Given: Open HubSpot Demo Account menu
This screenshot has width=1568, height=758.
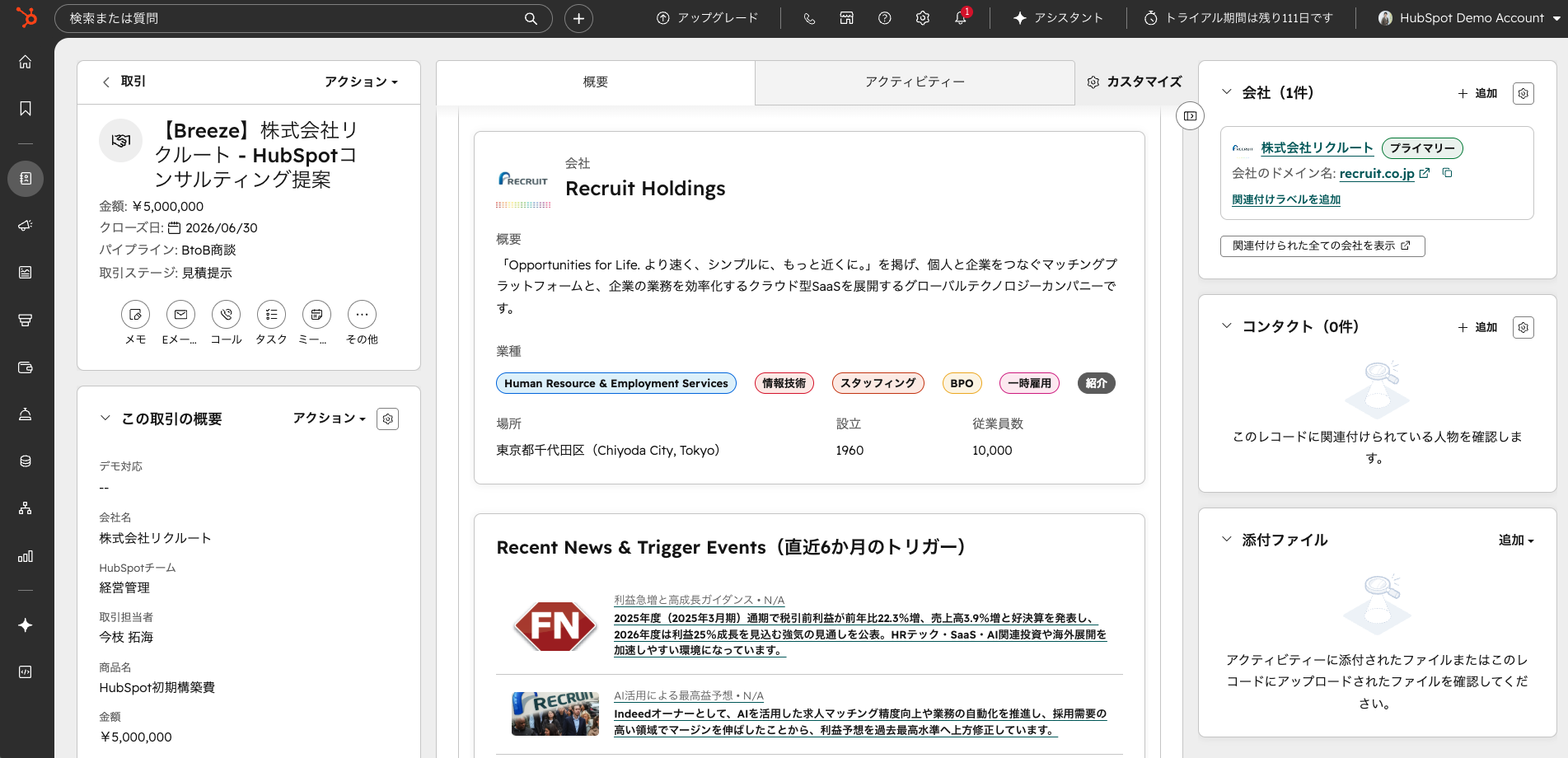Looking at the screenshot, I should pyautogui.click(x=1469, y=18).
